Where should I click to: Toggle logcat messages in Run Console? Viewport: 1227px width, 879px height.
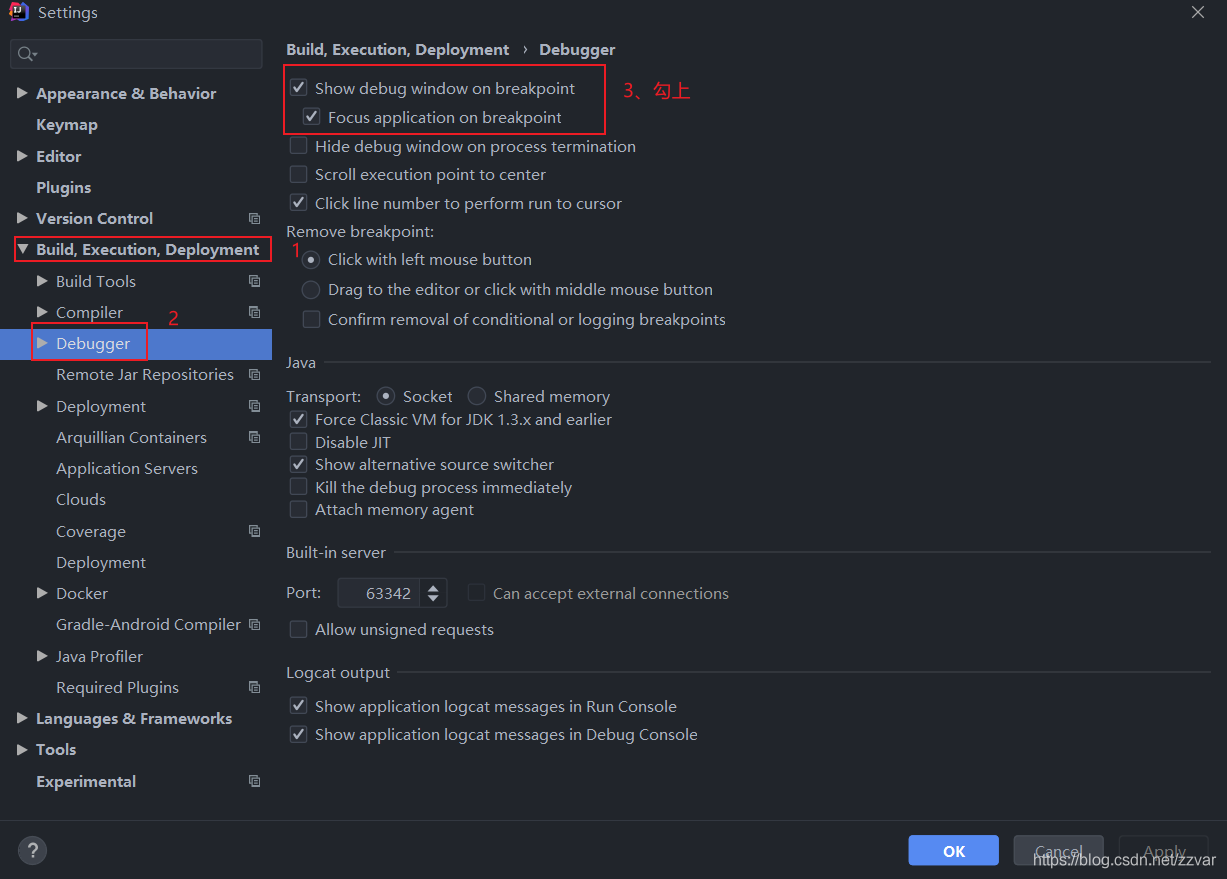pos(298,706)
